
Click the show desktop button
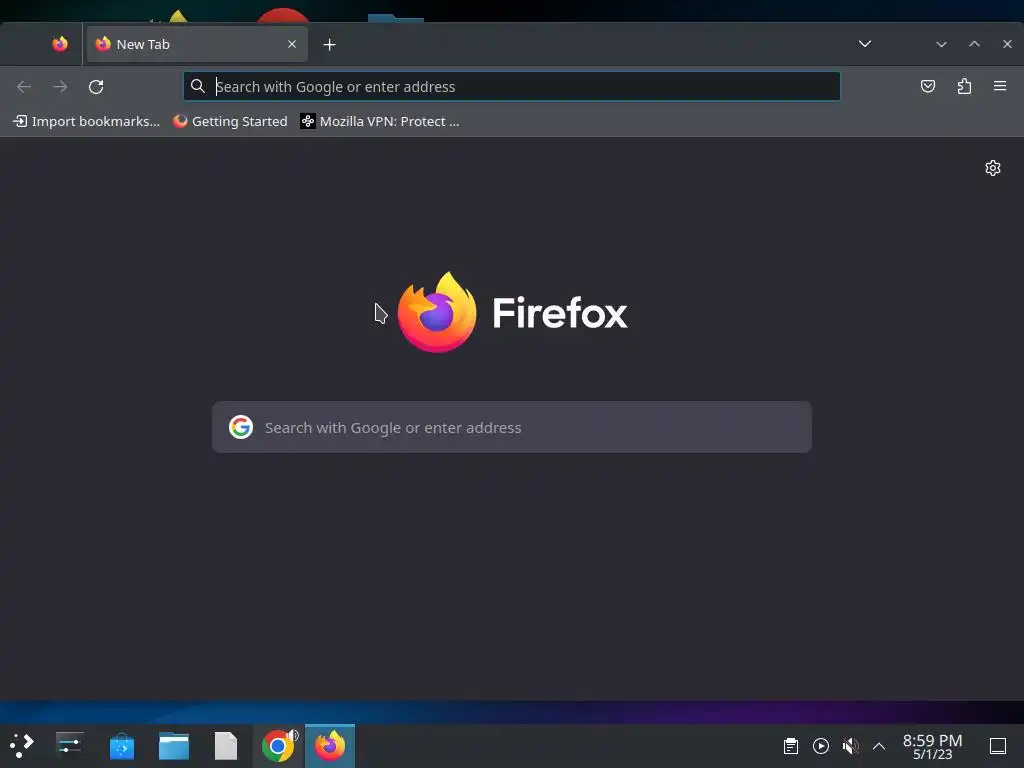click(x=998, y=746)
